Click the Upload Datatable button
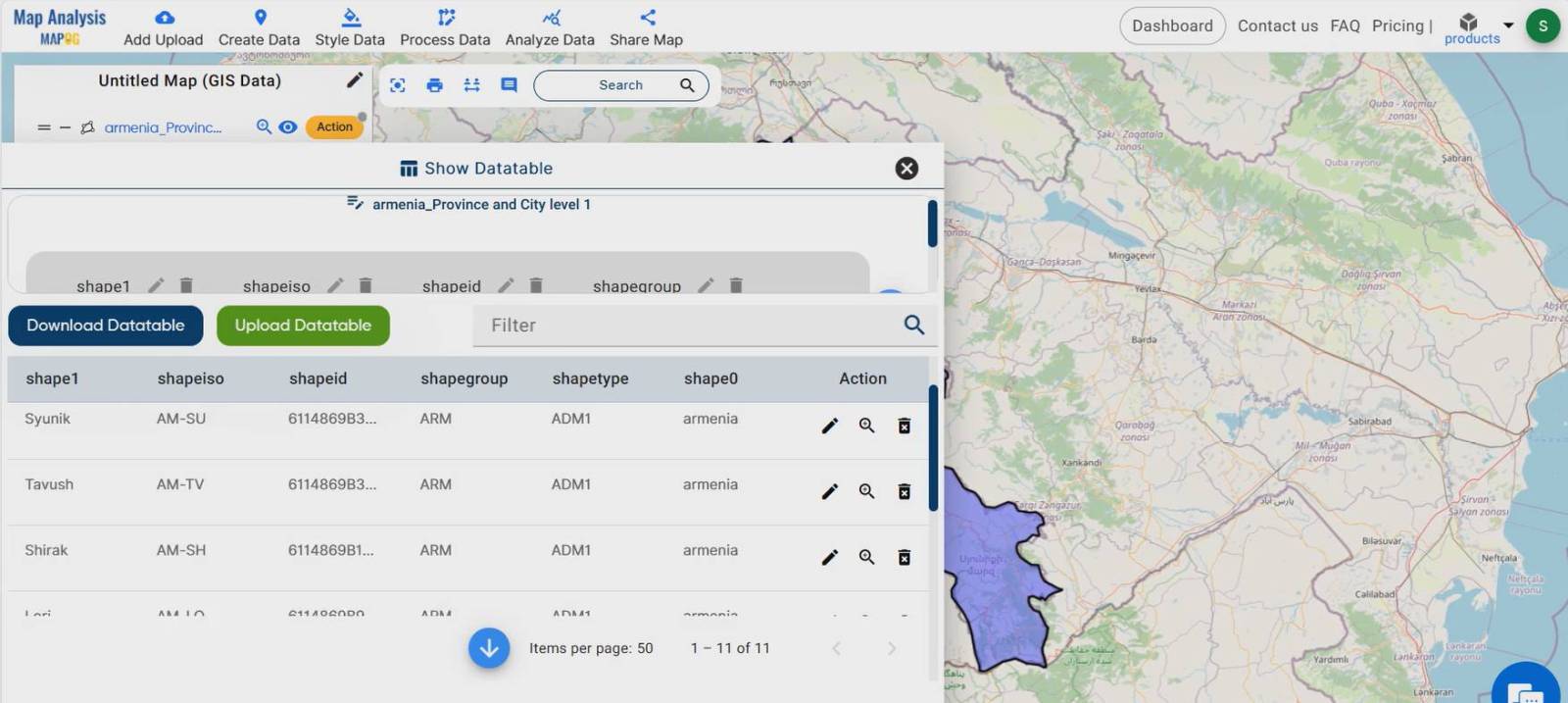This screenshot has height=703, width=1568. [x=303, y=326]
